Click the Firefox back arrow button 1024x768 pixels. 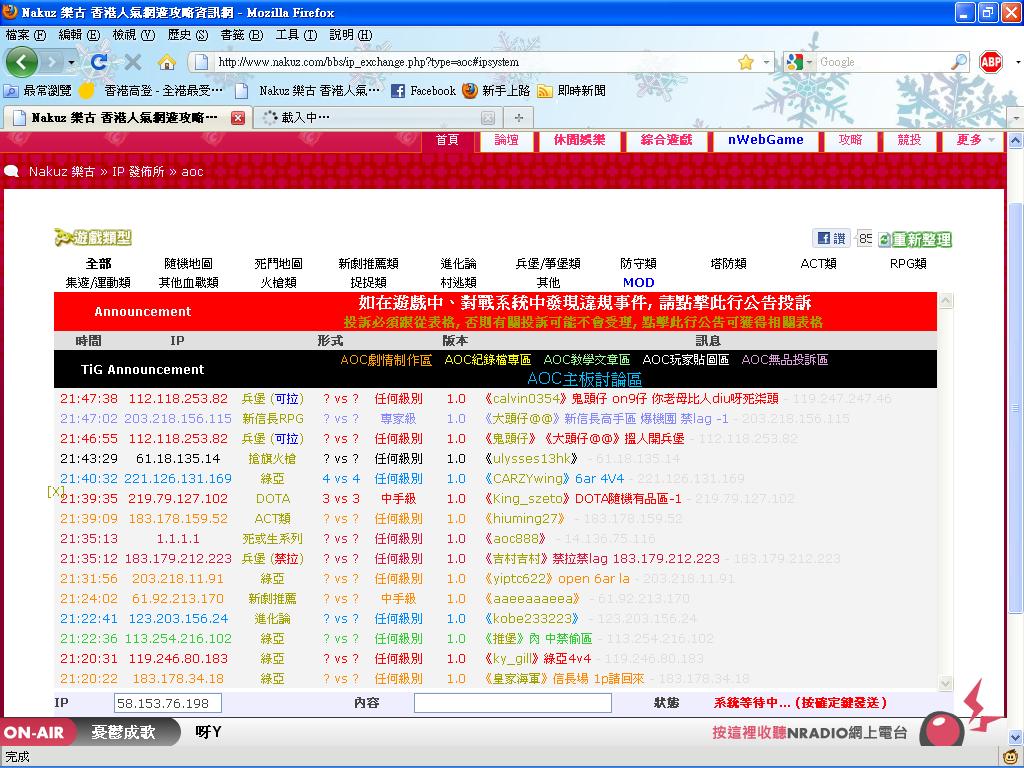(22, 62)
